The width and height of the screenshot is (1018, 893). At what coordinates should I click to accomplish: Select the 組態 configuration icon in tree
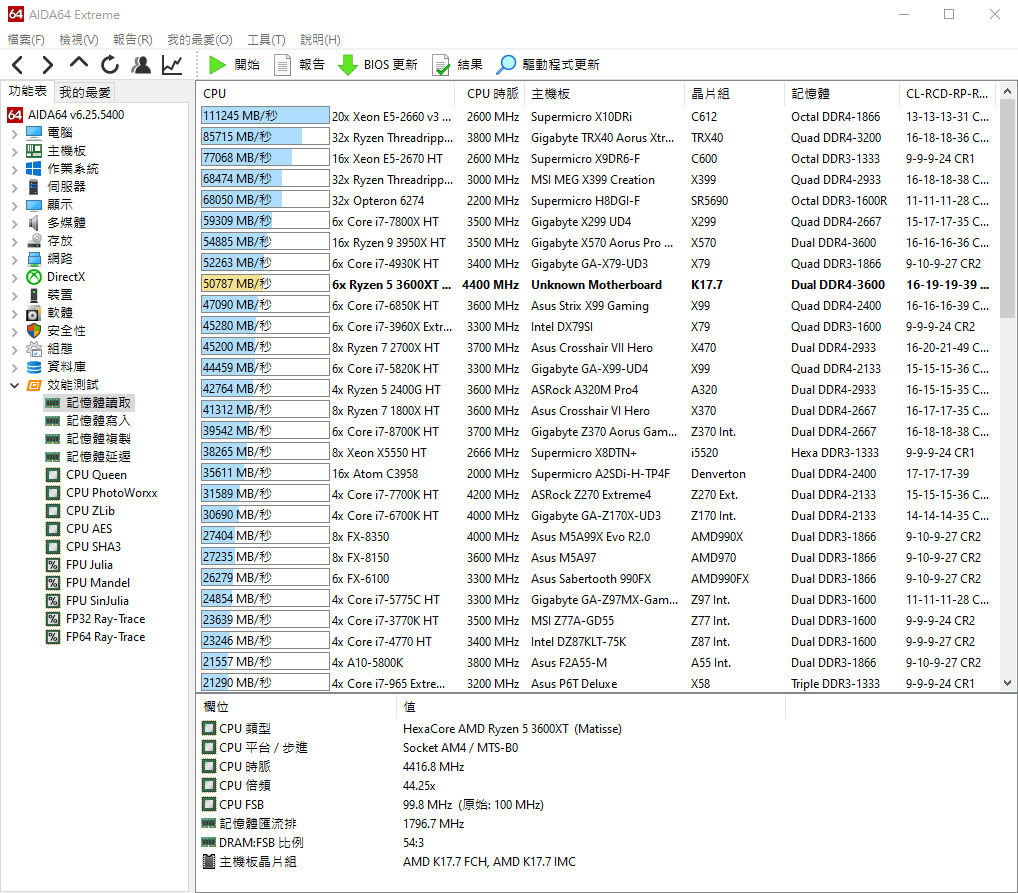point(34,349)
